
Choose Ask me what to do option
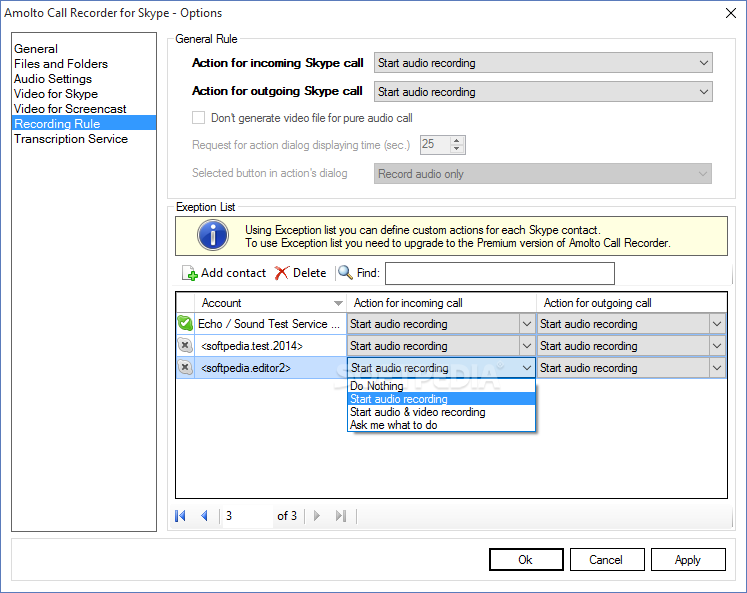(x=442, y=425)
